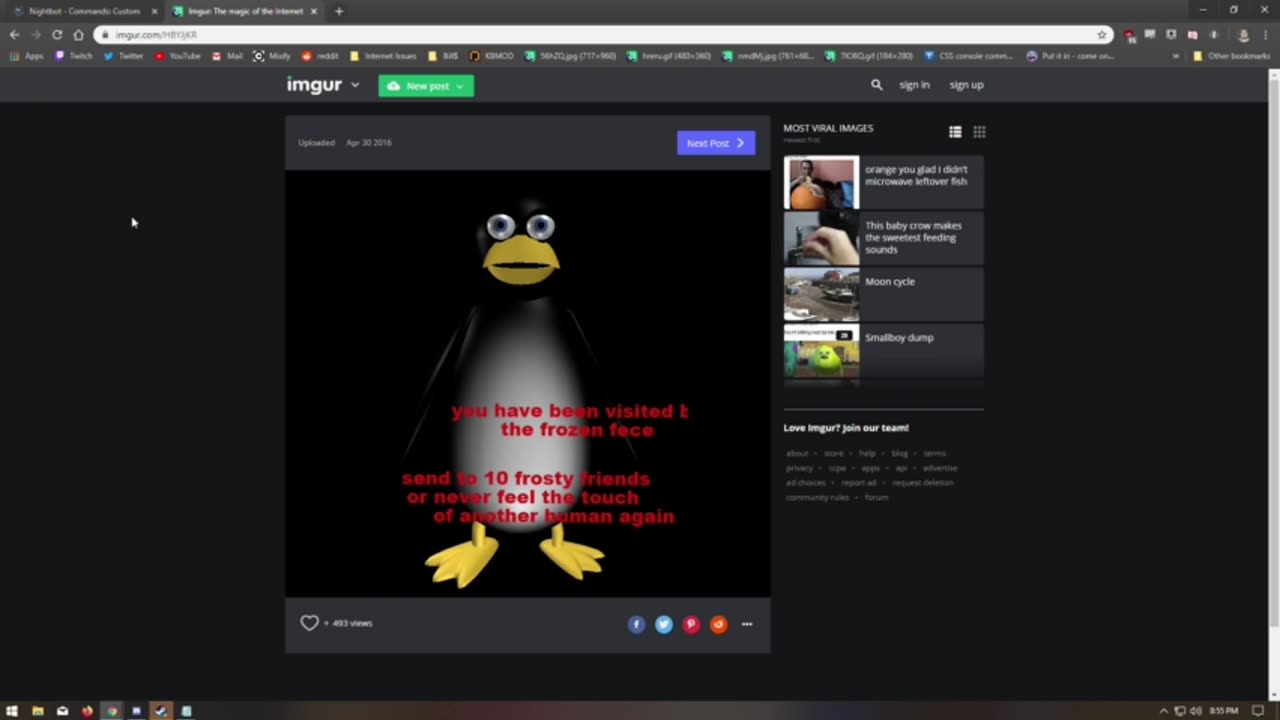This screenshot has width=1280, height=720.
Task: Open a new browser tab
Action: tap(339, 11)
